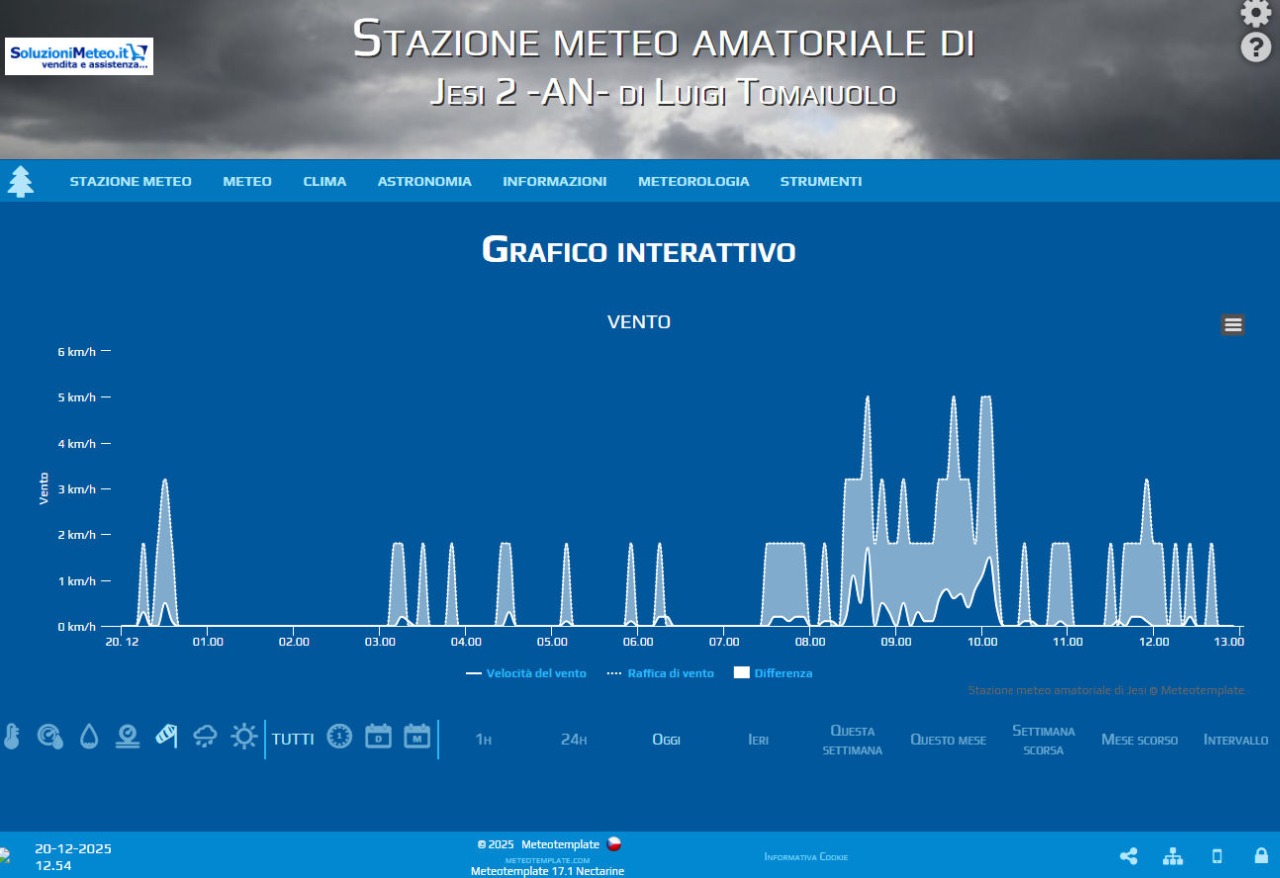The image size is (1280, 878).
Task: Select the thermometer temperature icon
Action: (12, 737)
